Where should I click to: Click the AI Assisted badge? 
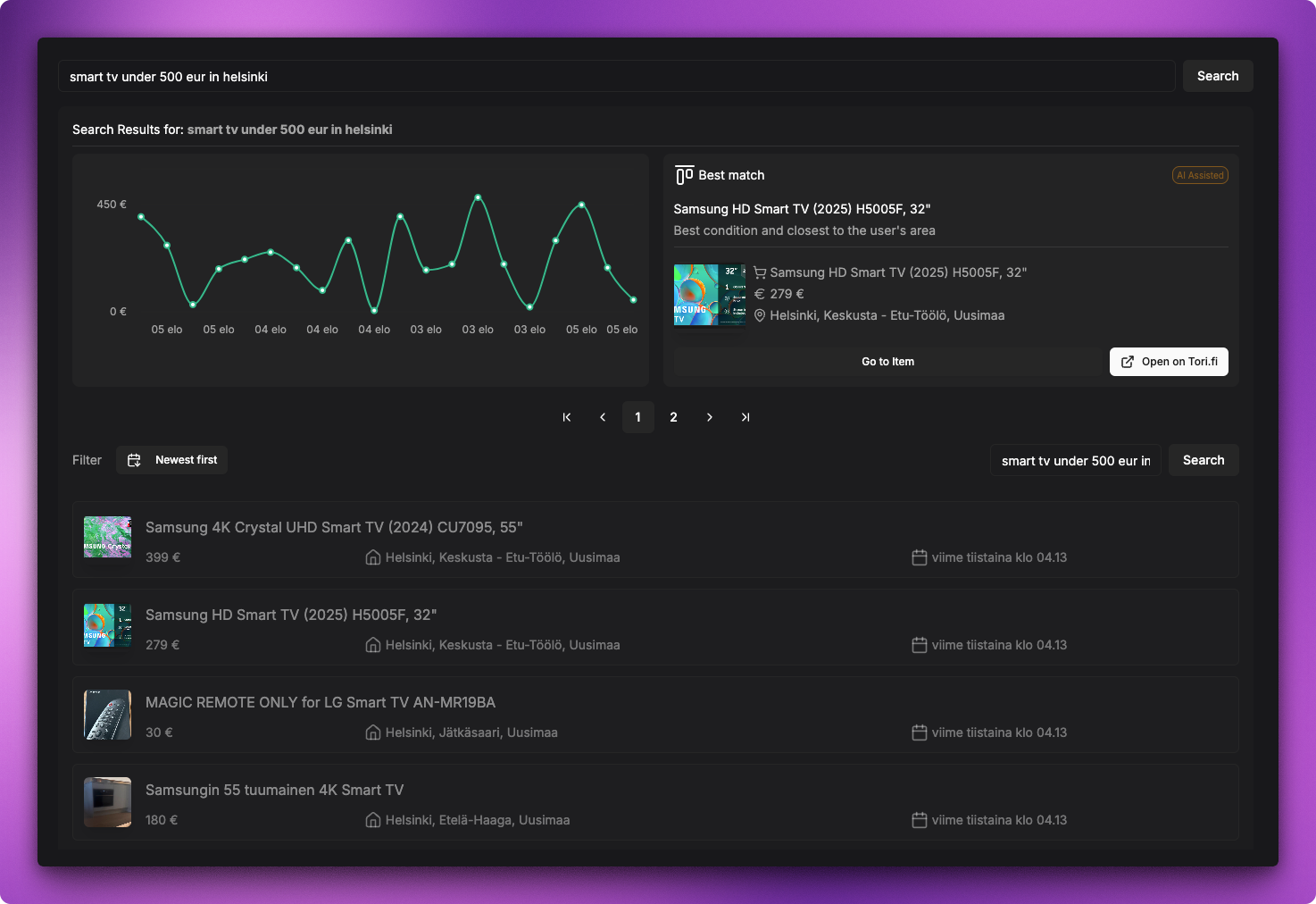click(x=1200, y=175)
